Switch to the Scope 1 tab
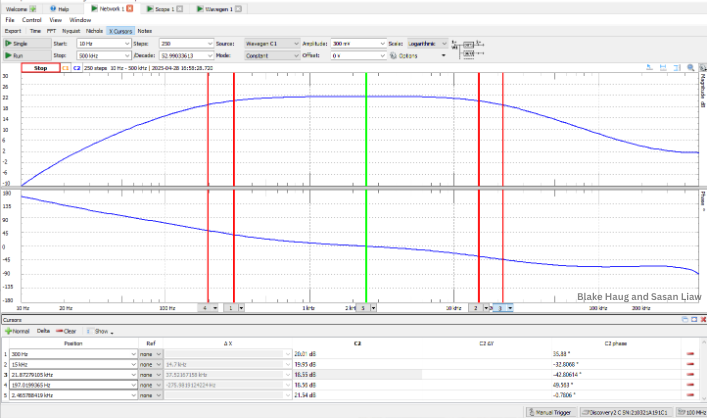Screen dimensions: 707x418 (164, 9)
